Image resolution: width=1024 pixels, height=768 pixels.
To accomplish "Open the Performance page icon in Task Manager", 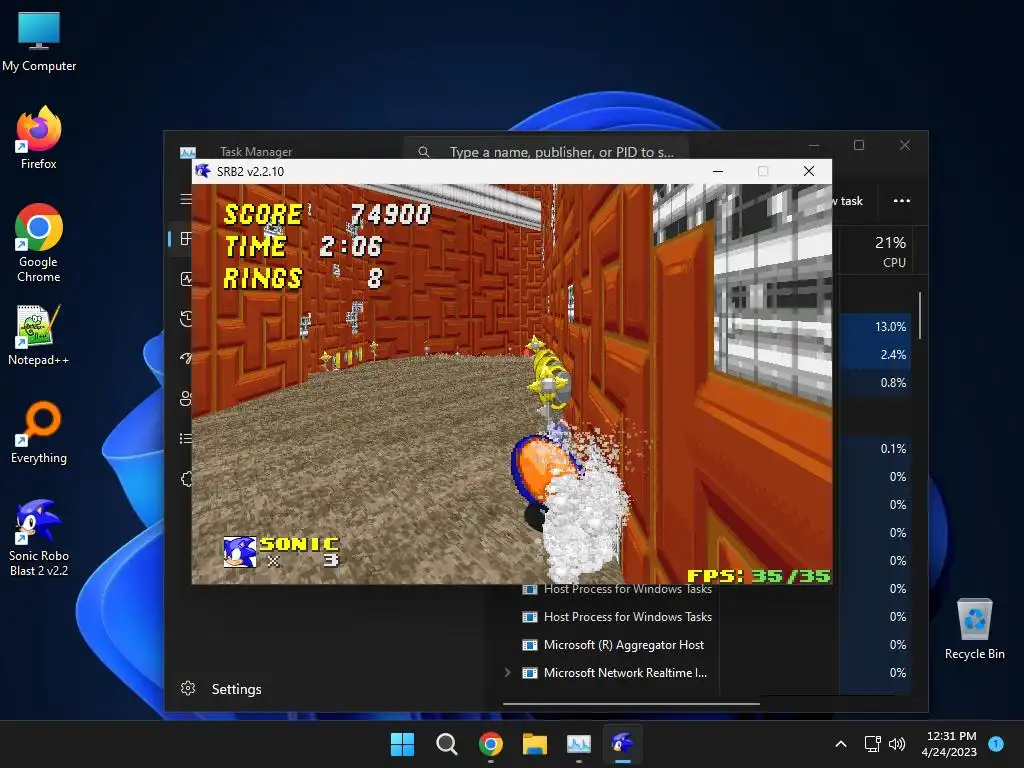I will (186, 279).
